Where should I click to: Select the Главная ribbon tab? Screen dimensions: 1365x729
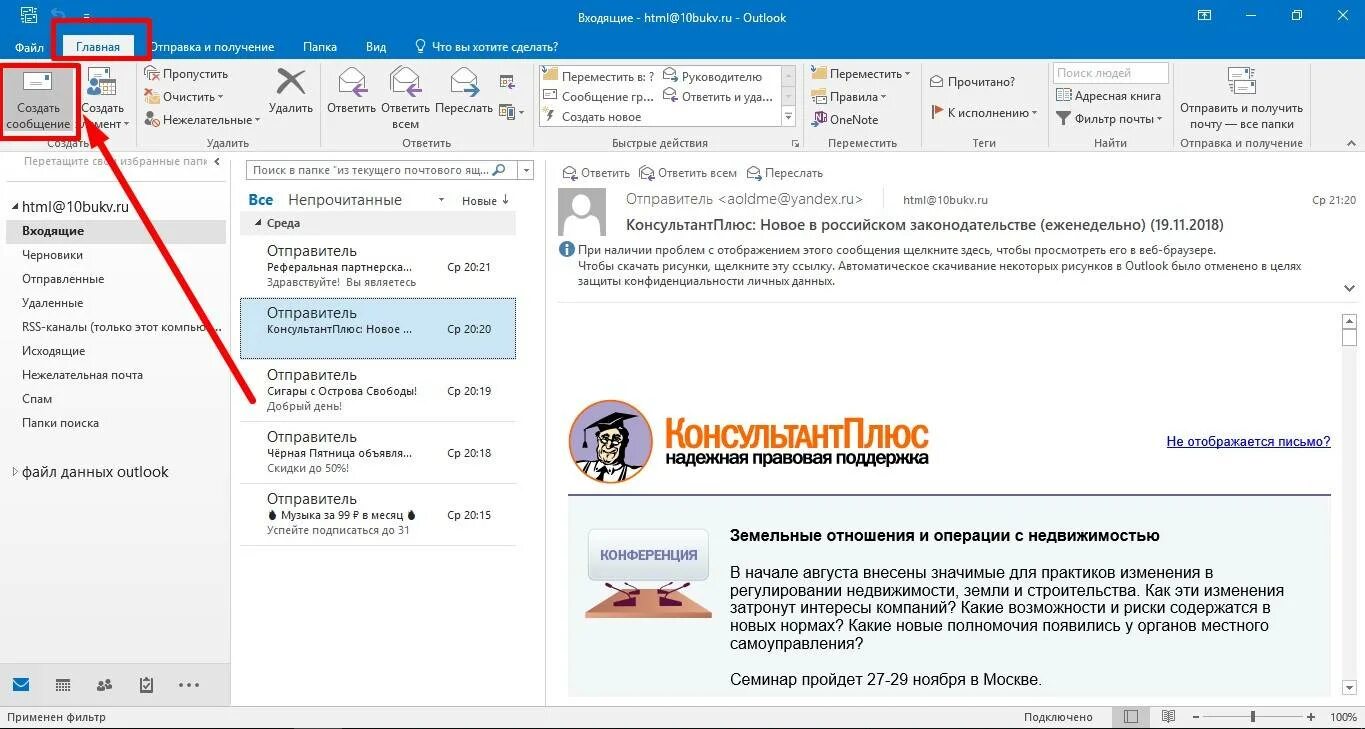tap(98, 47)
